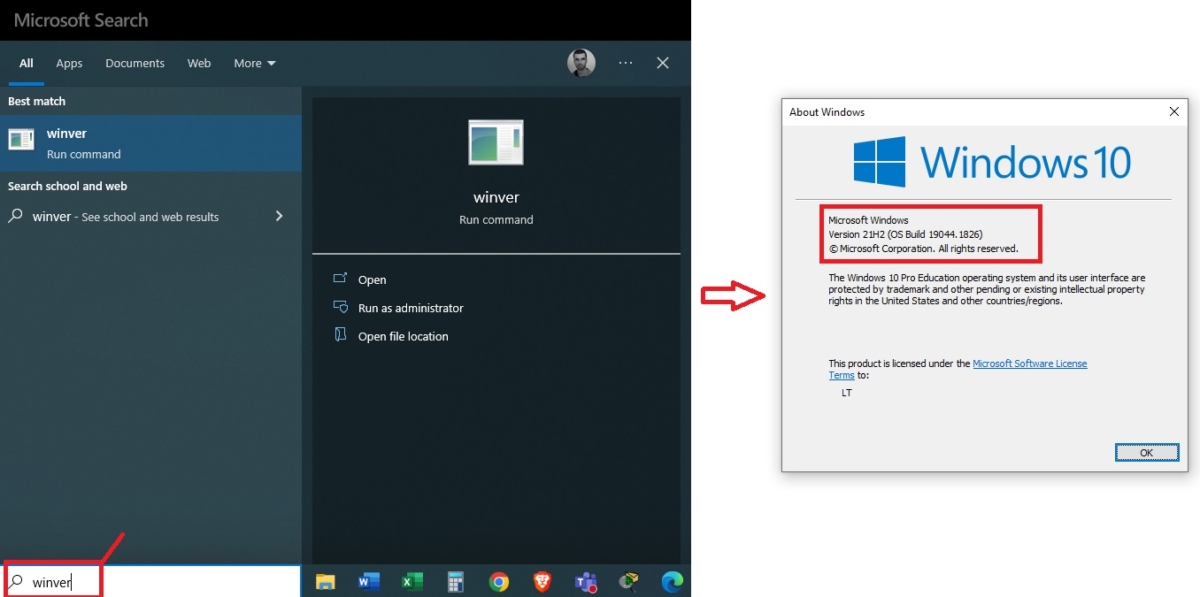The image size is (1200, 597).
Task: Open the More dropdown in search filters
Action: pos(254,63)
